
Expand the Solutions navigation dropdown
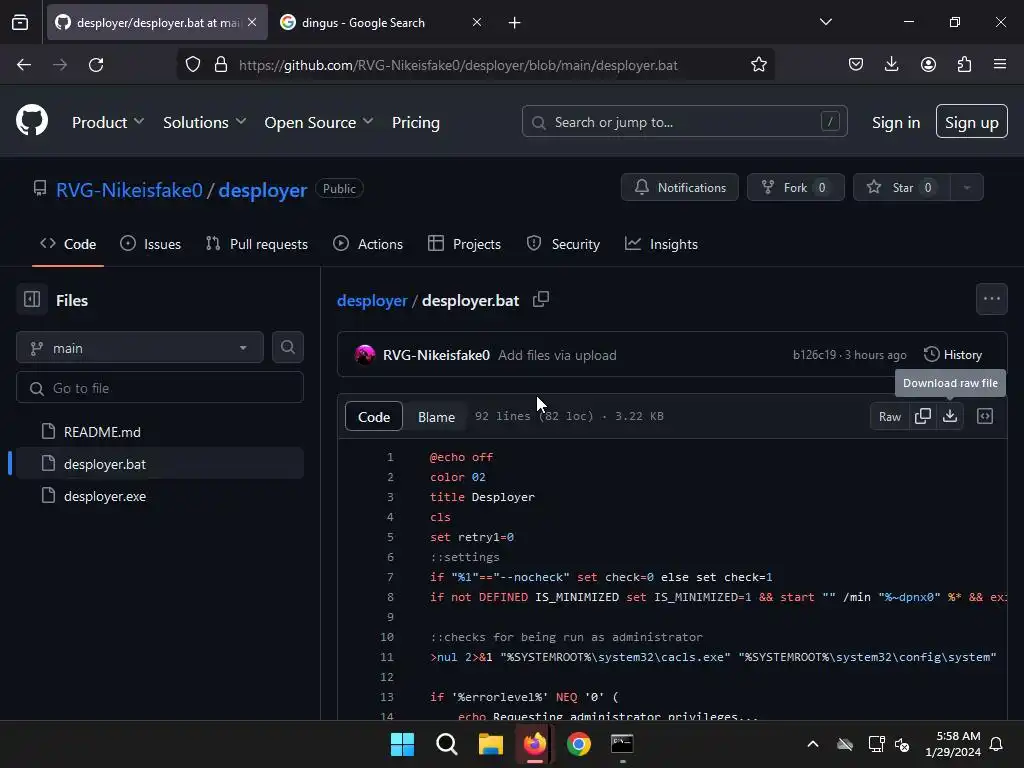pyautogui.click(x=204, y=122)
